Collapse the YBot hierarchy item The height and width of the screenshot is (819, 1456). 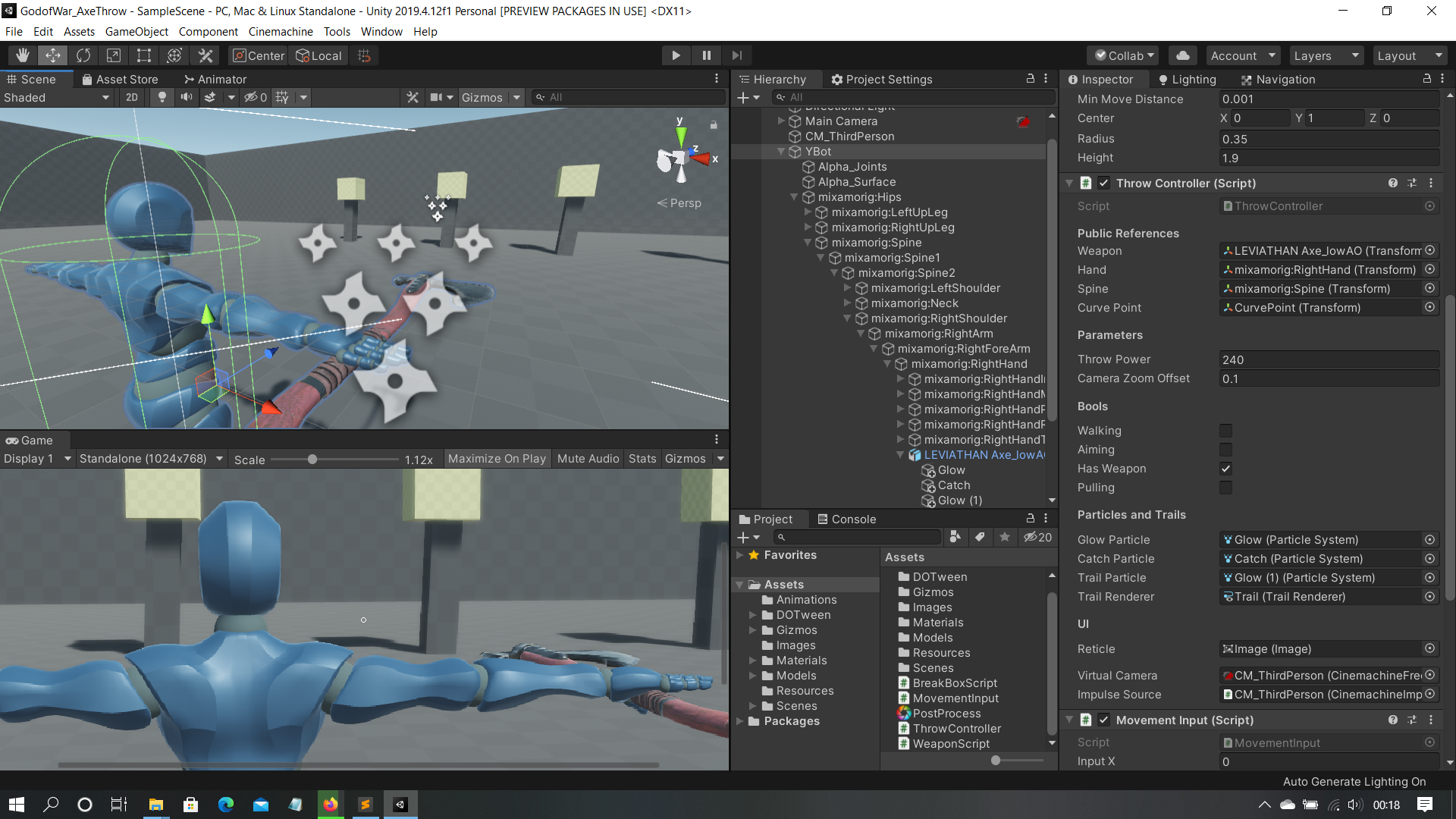coord(781,152)
